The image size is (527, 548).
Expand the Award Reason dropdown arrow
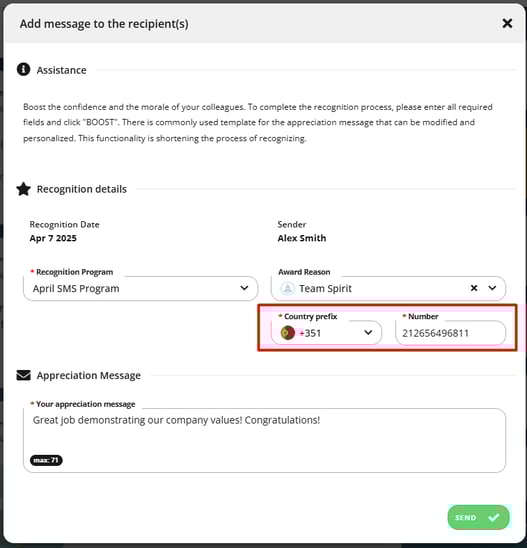(x=492, y=288)
